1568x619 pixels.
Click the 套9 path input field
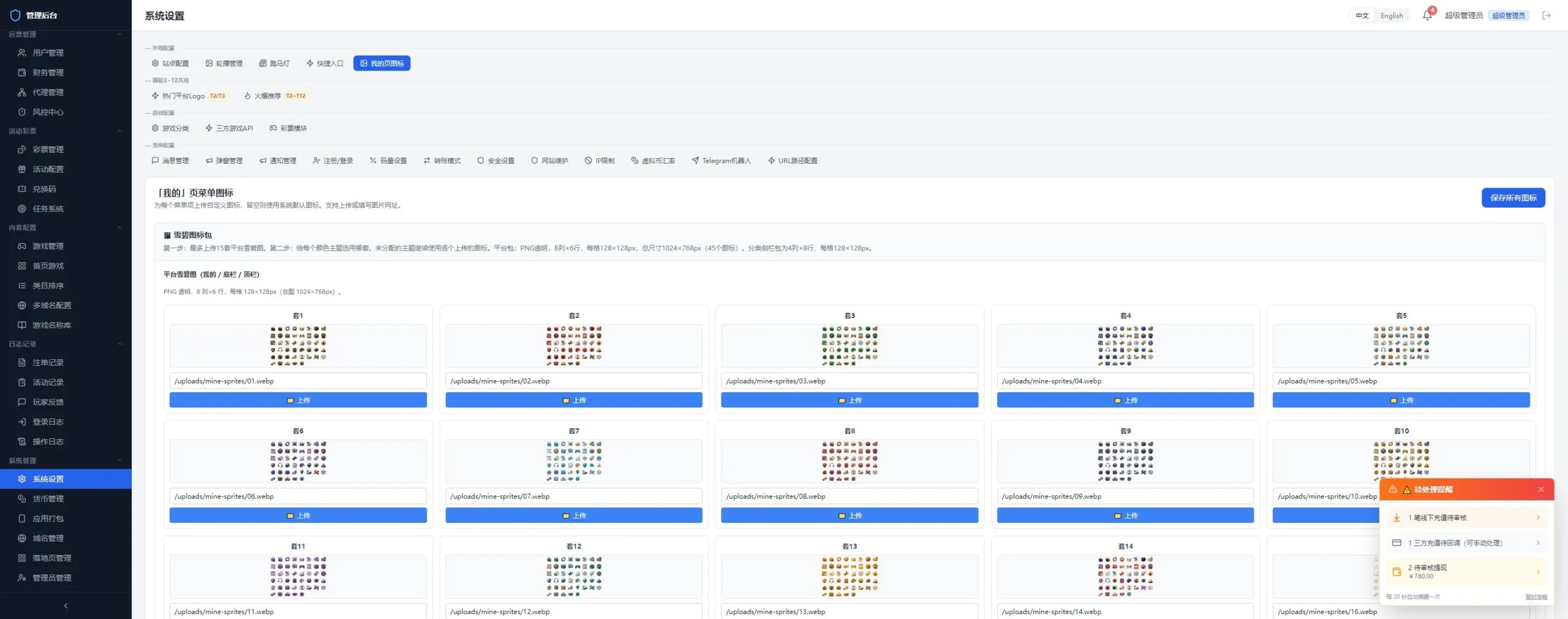pos(1125,496)
